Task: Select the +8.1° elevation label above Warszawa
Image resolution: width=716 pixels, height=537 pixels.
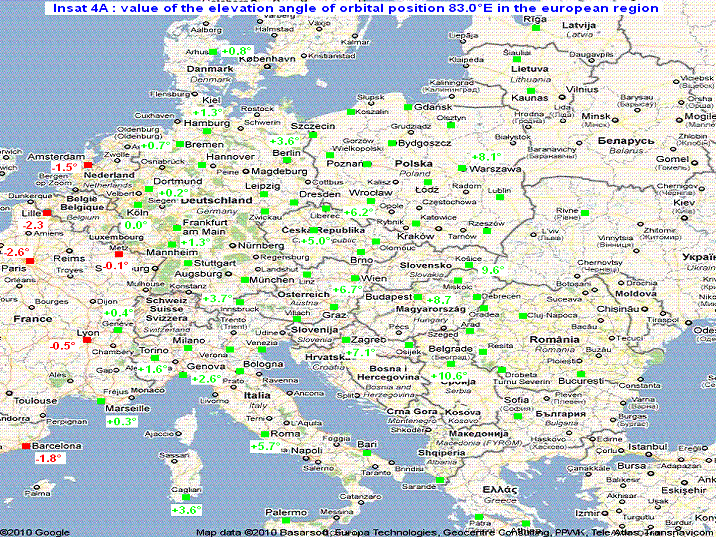Action: (486, 157)
